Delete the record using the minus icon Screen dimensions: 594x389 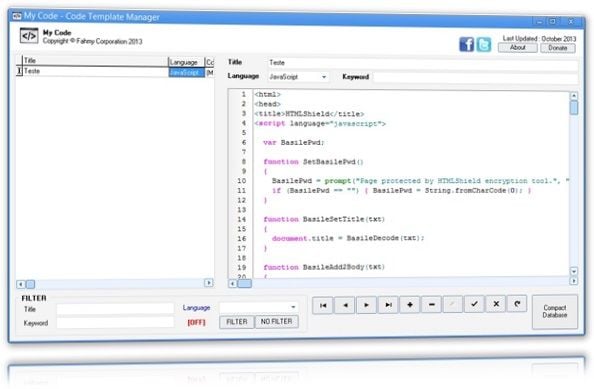tap(431, 304)
